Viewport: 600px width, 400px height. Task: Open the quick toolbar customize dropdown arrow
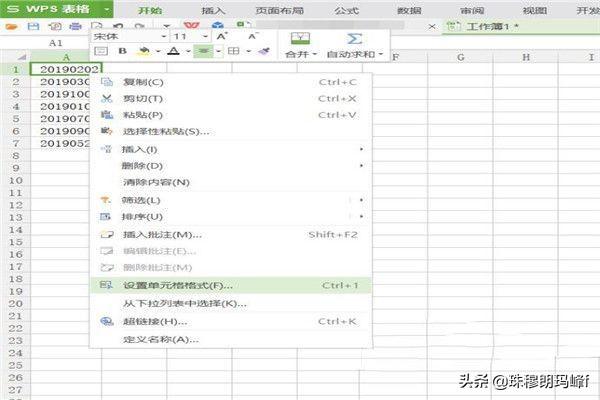pyautogui.click(x=166, y=26)
